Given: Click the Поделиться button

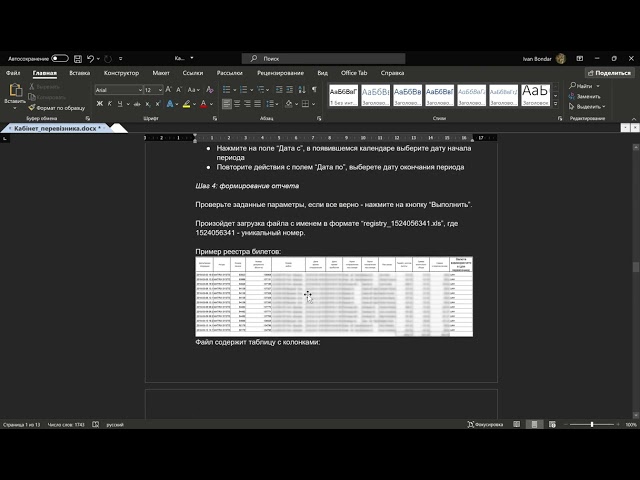Looking at the screenshot, I should click(x=609, y=73).
